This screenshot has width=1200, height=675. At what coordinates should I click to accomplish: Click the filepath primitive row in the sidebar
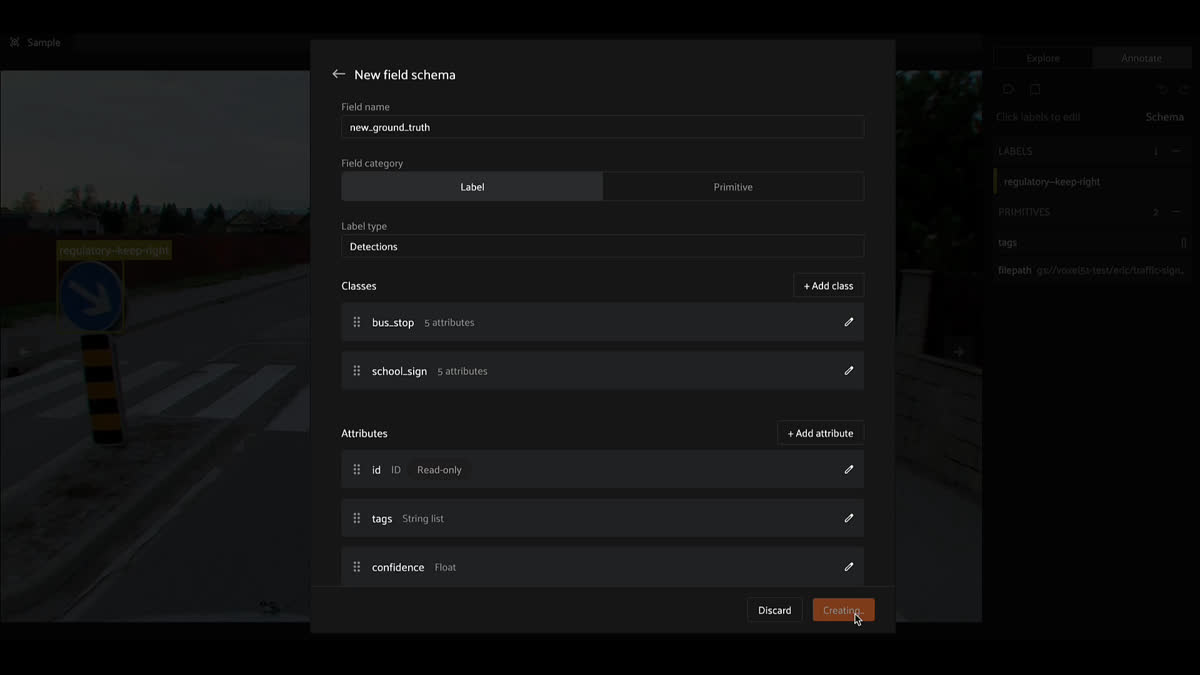pos(1094,270)
